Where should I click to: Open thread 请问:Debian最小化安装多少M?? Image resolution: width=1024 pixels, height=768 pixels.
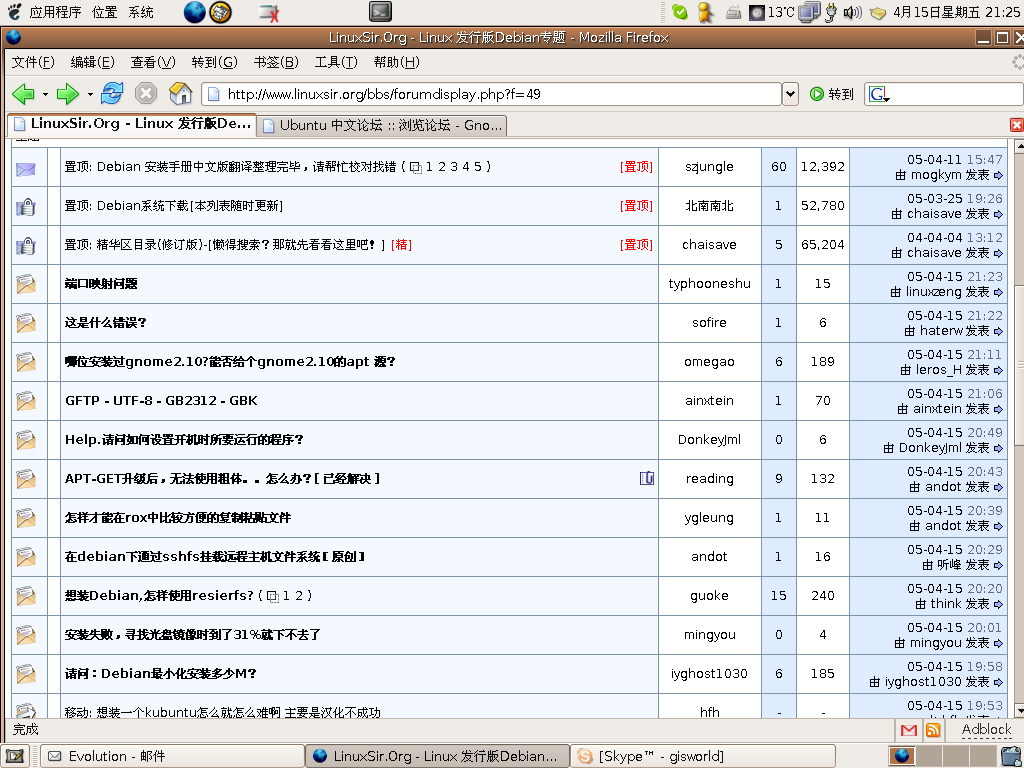coord(160,673)
